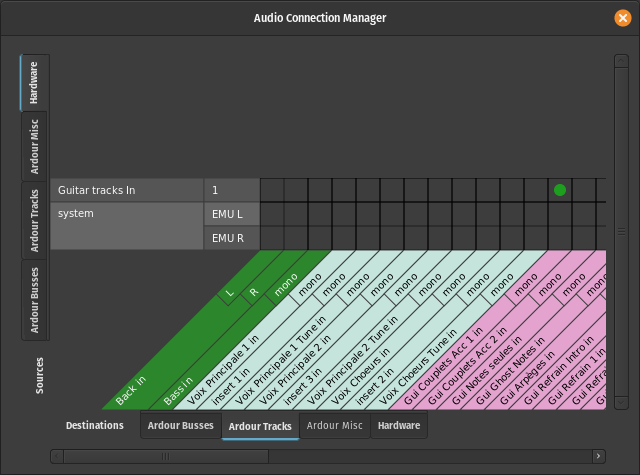This screenshot has height=475, width=640.
Task: Click the vertical scrollbar down arrow
Action: tap(621, 403)
